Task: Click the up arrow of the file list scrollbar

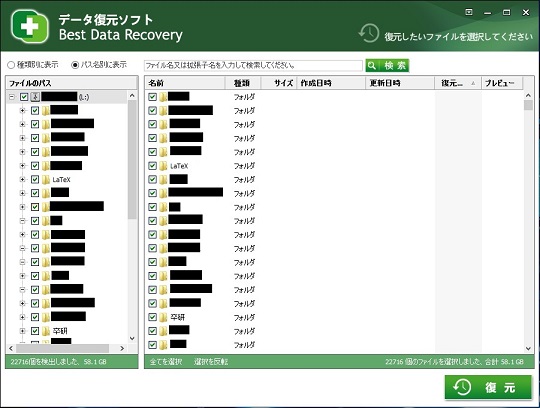Action: 528,95
